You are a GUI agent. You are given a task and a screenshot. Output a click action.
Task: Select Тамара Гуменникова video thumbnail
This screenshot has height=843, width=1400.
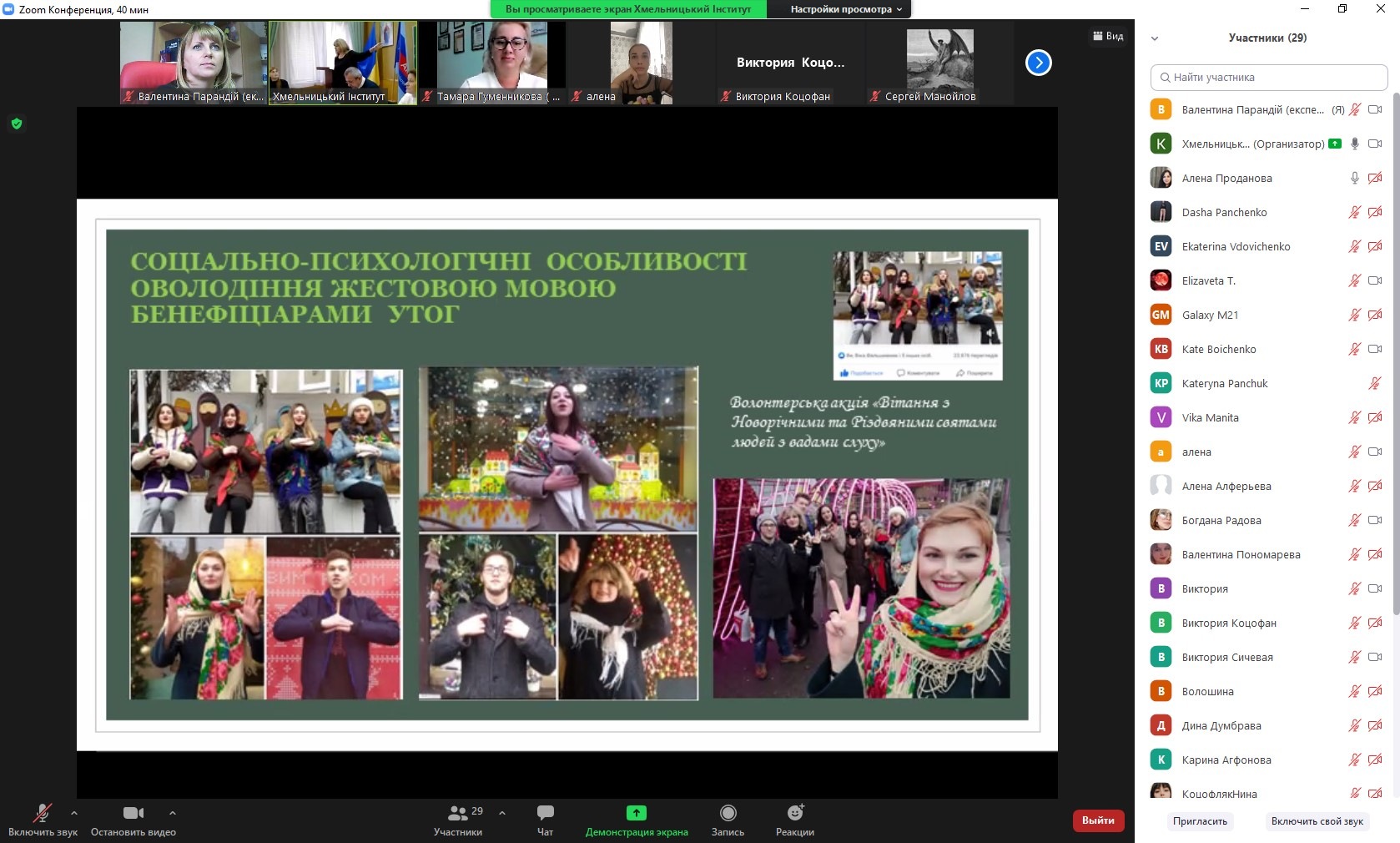[x=492, y=63]
